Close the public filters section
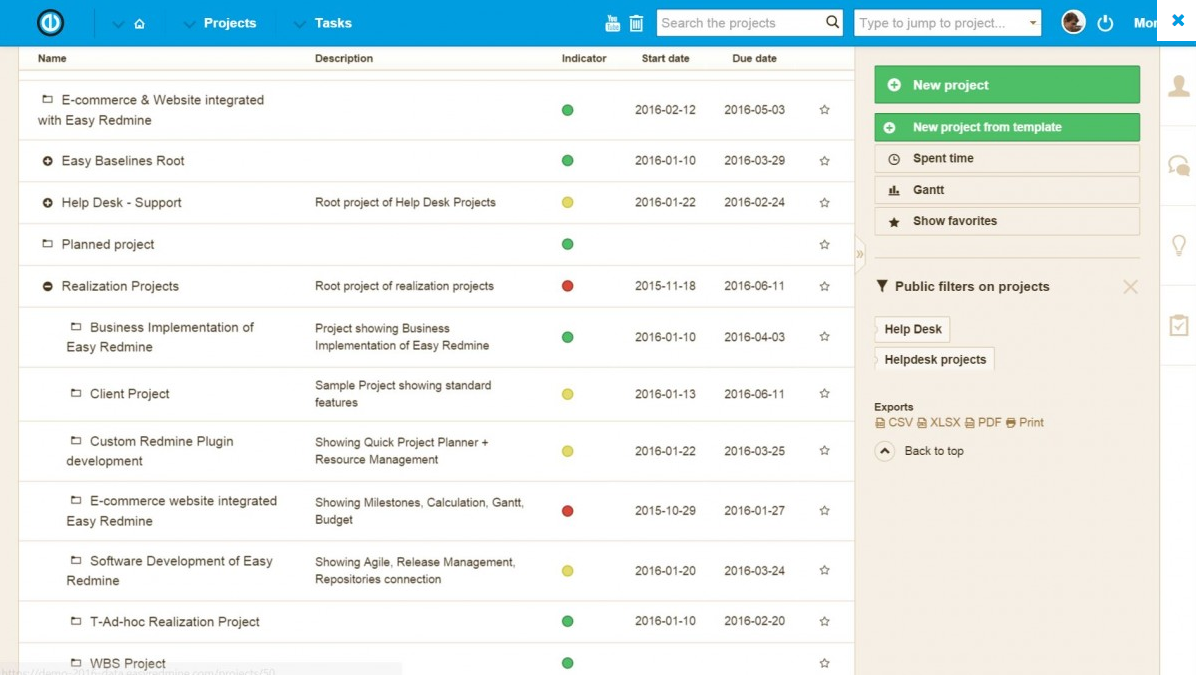The width and height of the screenshot is (1196, 675). point(1130,287)
